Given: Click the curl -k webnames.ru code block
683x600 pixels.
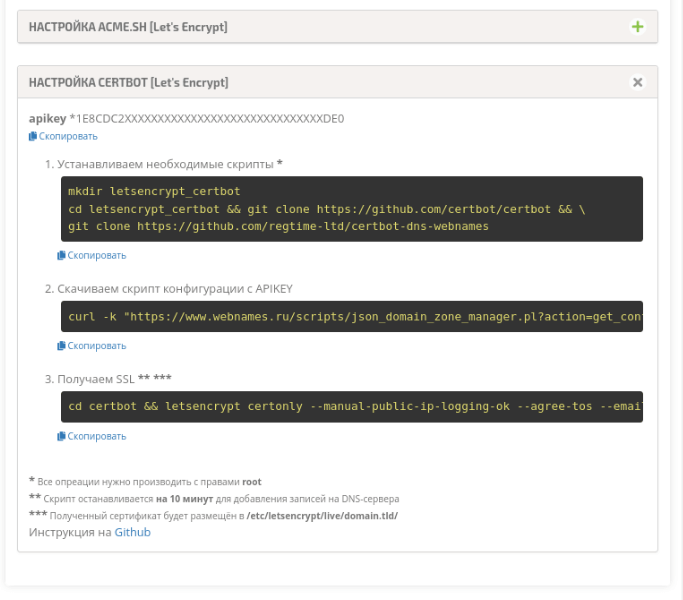Looking at the screenshot, I should tap(352, 316).
